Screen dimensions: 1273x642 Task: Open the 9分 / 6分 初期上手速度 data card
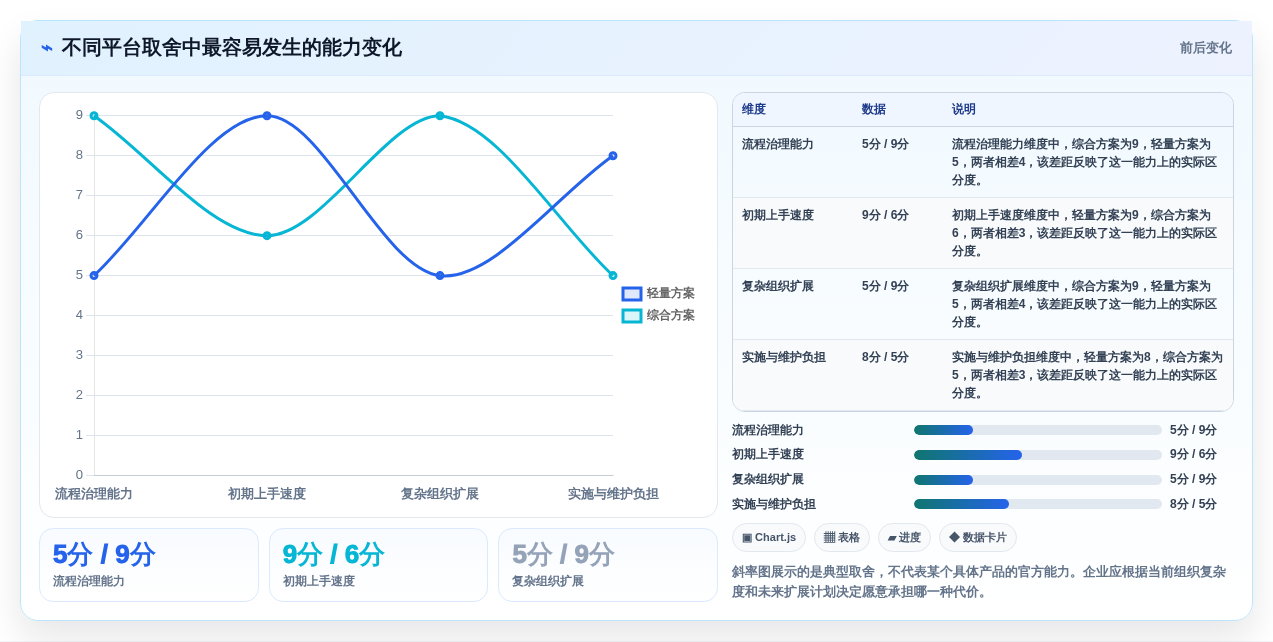click(378, 565)
